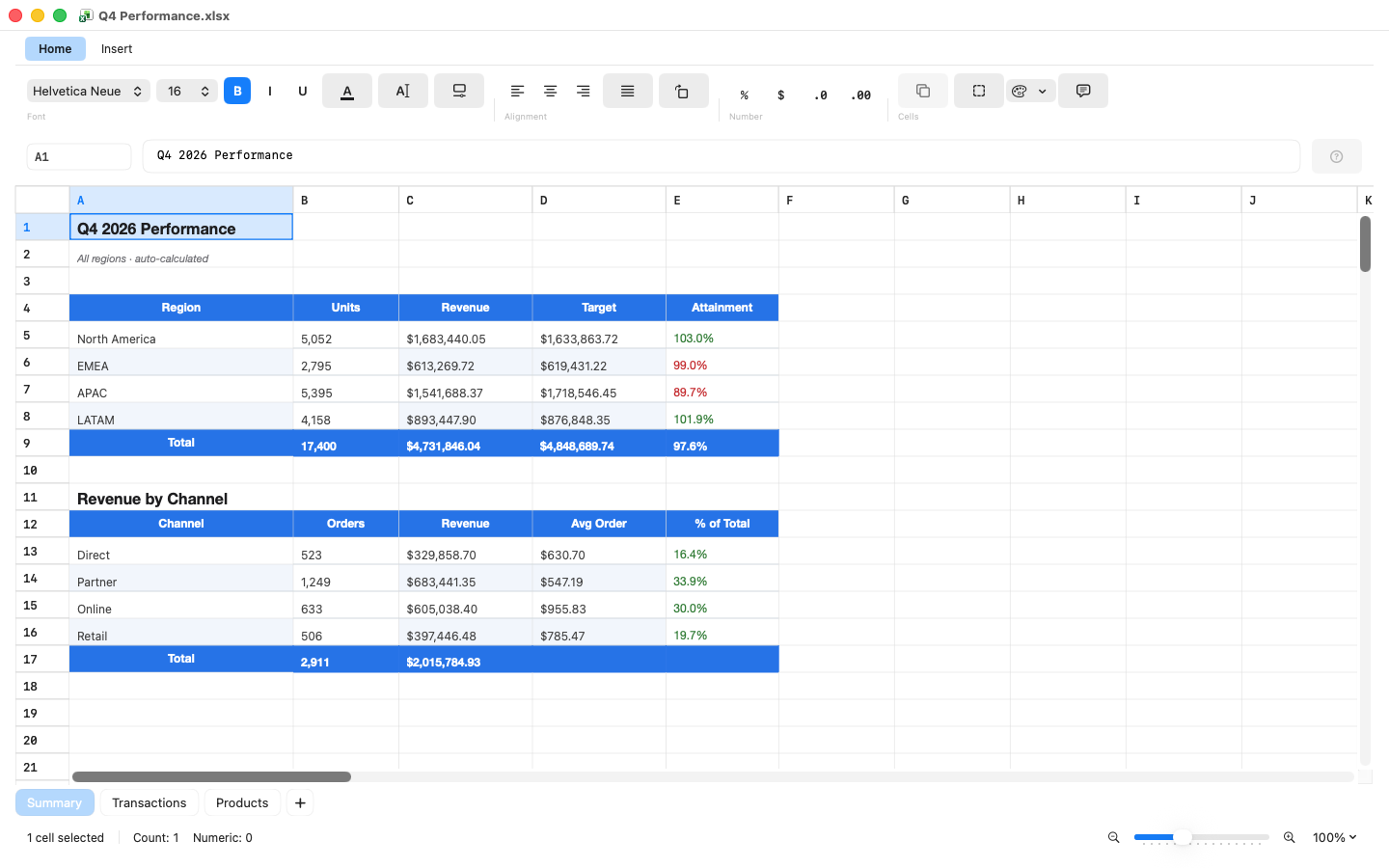Image resolution: width=1389 pixels, height=868 pixels.
Task: Click the help question mark icon
Action: pyautogui.click(x=1337, y=156)
